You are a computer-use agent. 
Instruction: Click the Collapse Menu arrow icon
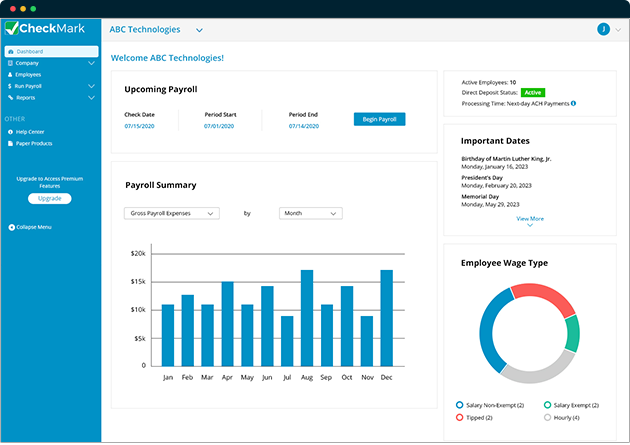[12, 227]
